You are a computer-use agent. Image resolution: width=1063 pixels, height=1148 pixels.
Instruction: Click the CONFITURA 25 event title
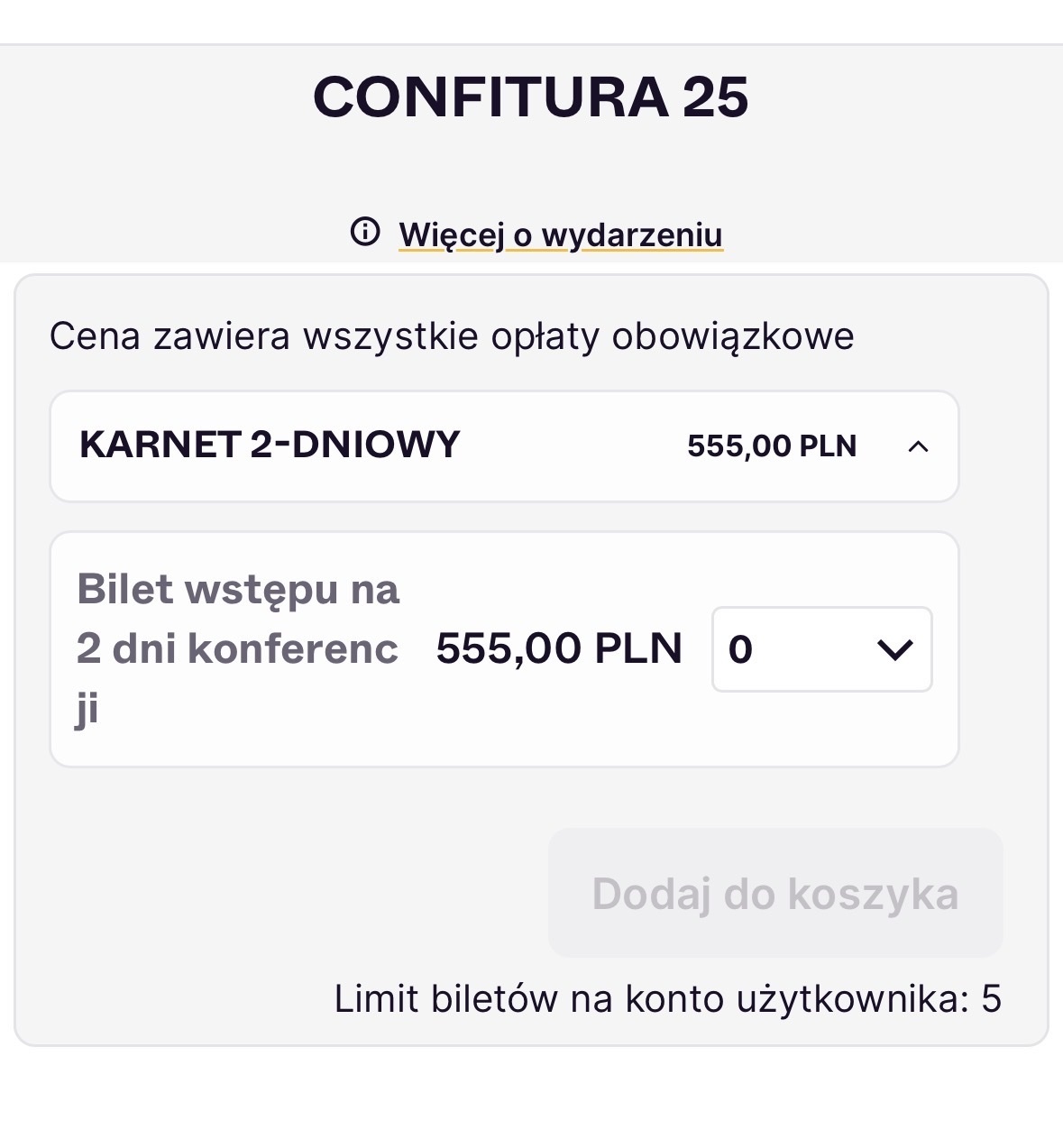[531, 97]
